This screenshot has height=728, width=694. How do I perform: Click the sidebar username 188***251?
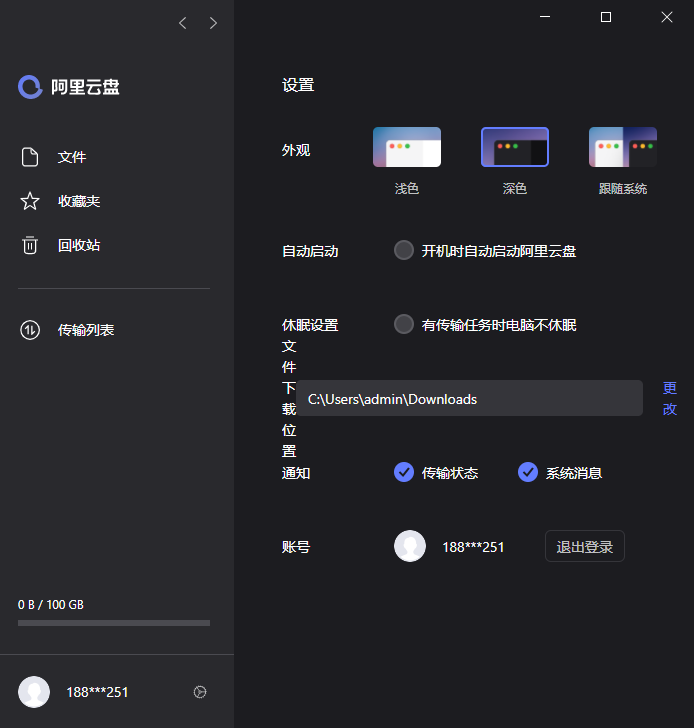[x=97, y=692]
